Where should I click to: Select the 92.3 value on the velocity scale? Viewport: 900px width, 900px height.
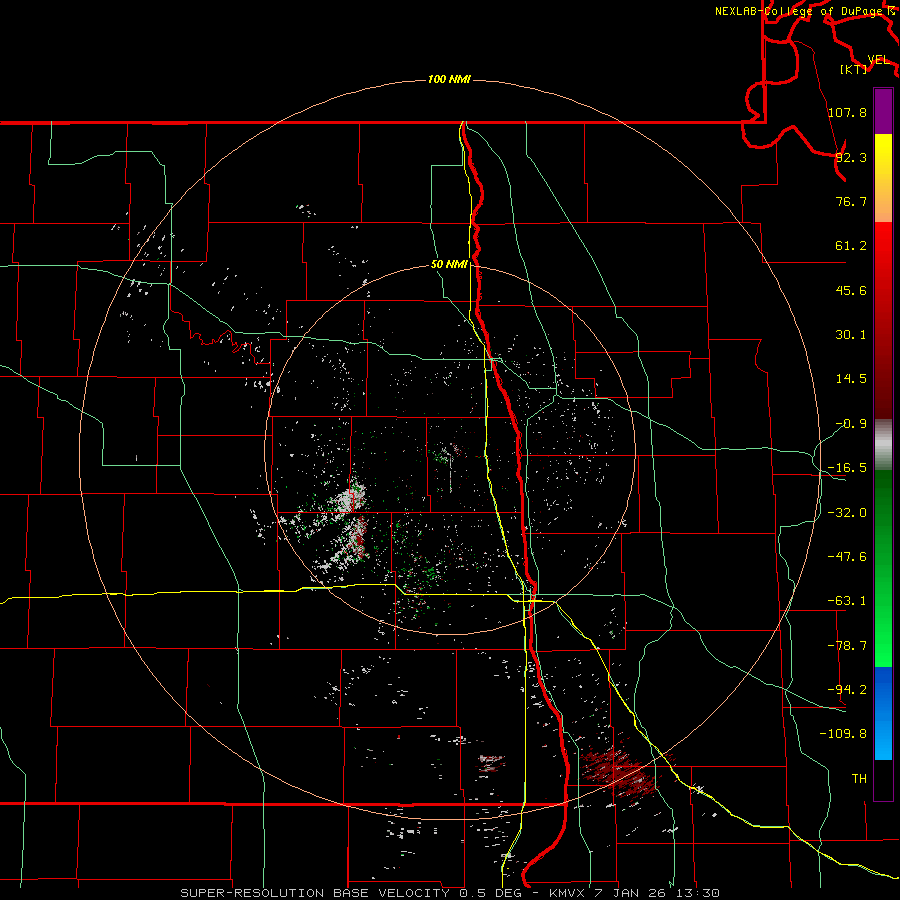(x=851, y=157)
